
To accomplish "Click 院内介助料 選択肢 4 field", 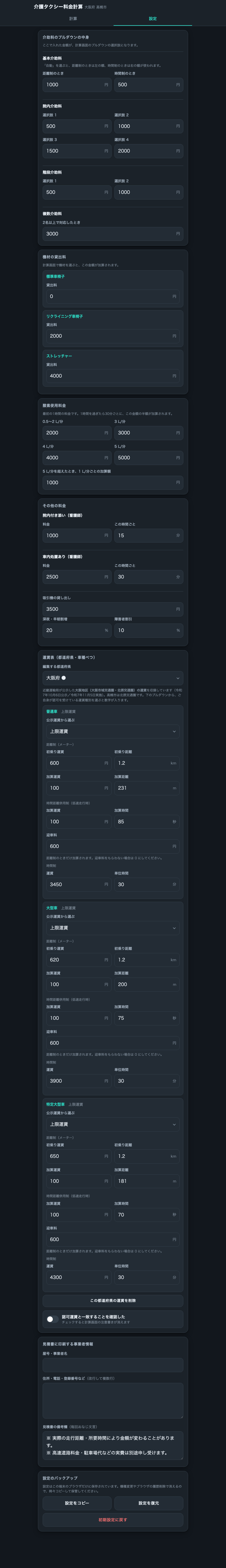I will 149,151.
